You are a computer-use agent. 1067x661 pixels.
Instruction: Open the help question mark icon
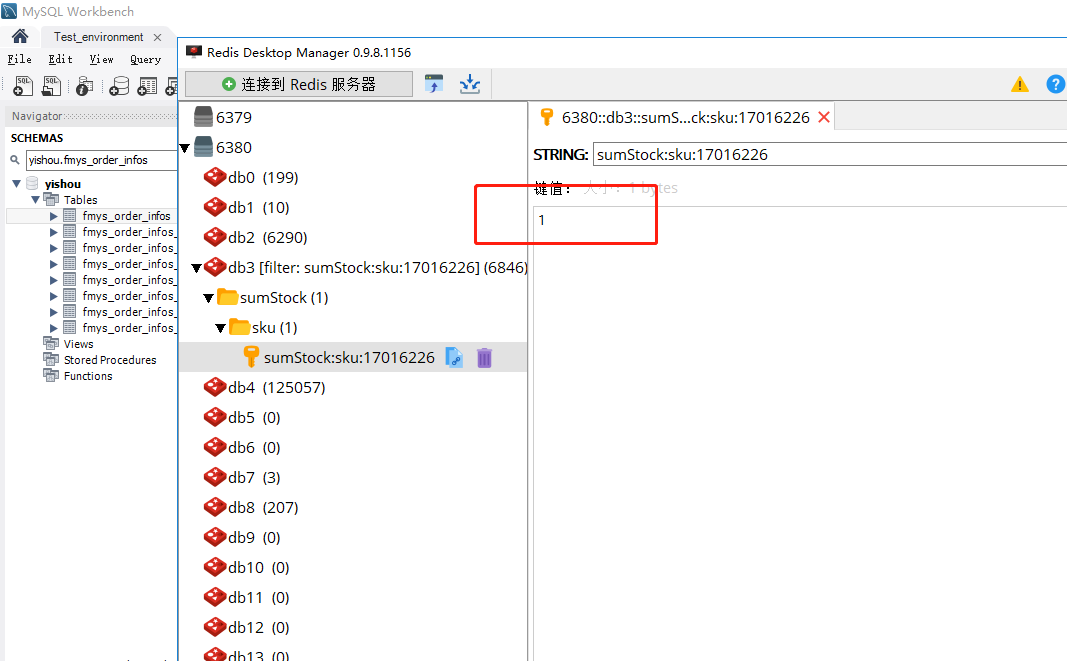(1055, 84)
